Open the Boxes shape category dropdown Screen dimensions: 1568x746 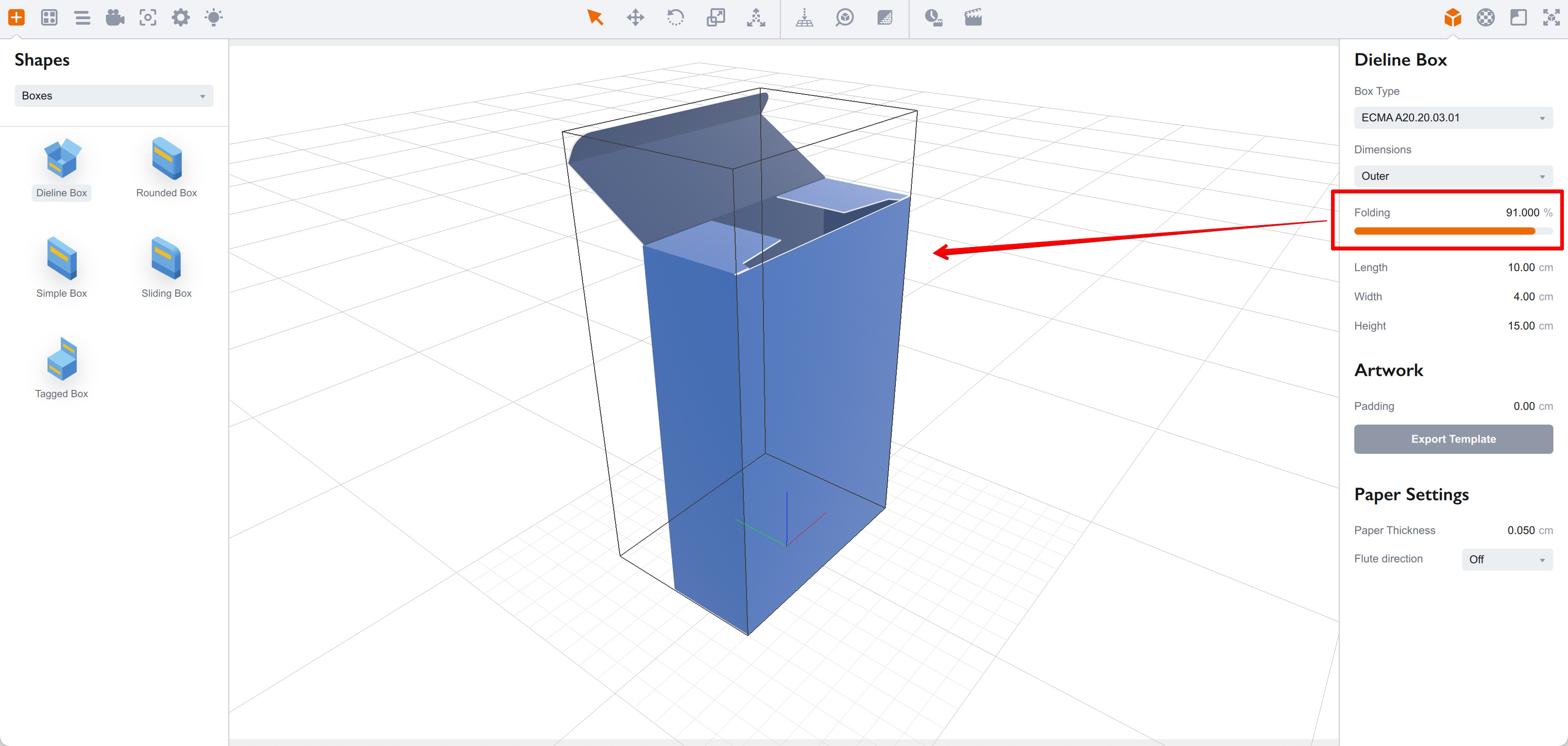click(x=114, y=95)
